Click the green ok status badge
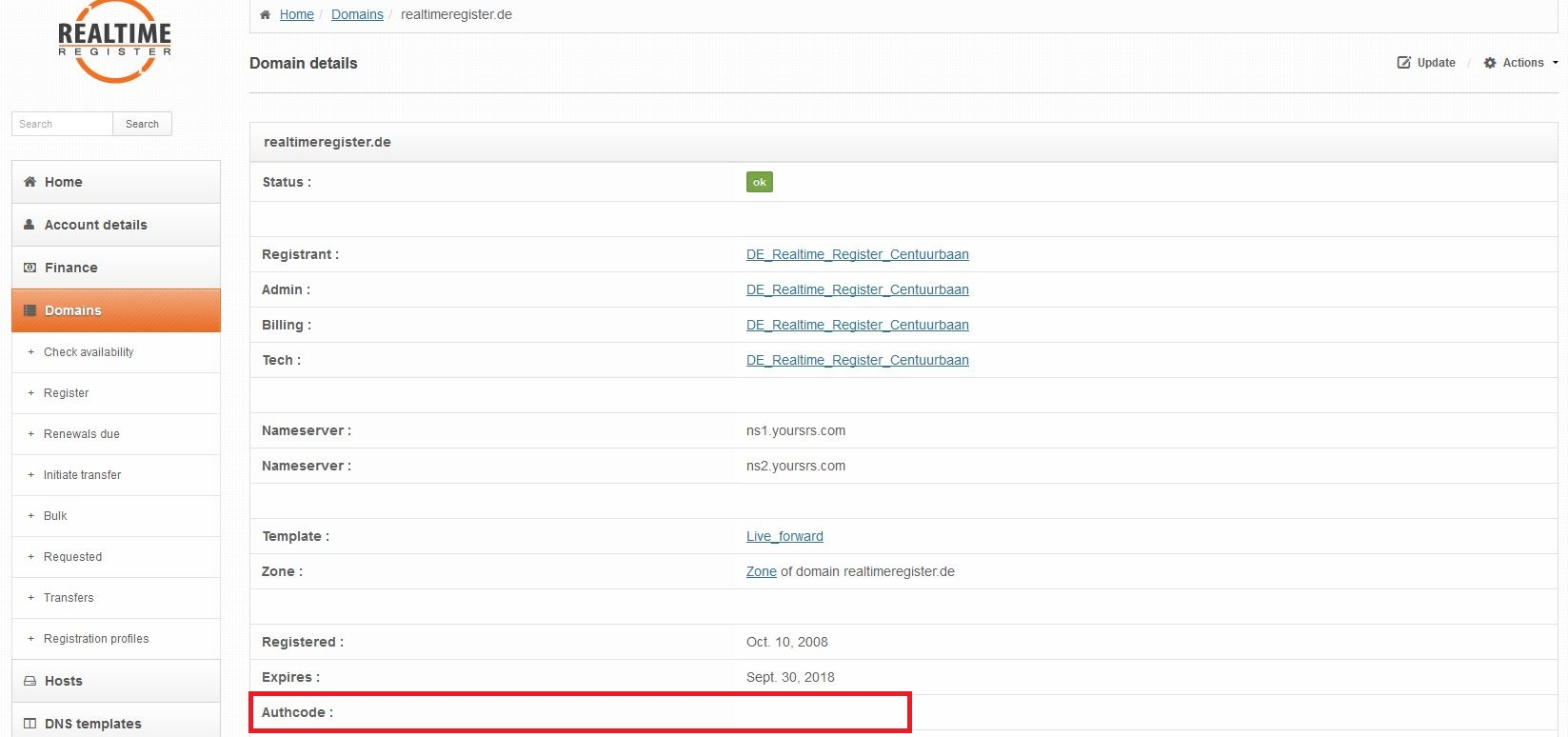This screenshot has width=1568, height=737. click(760, 182)
